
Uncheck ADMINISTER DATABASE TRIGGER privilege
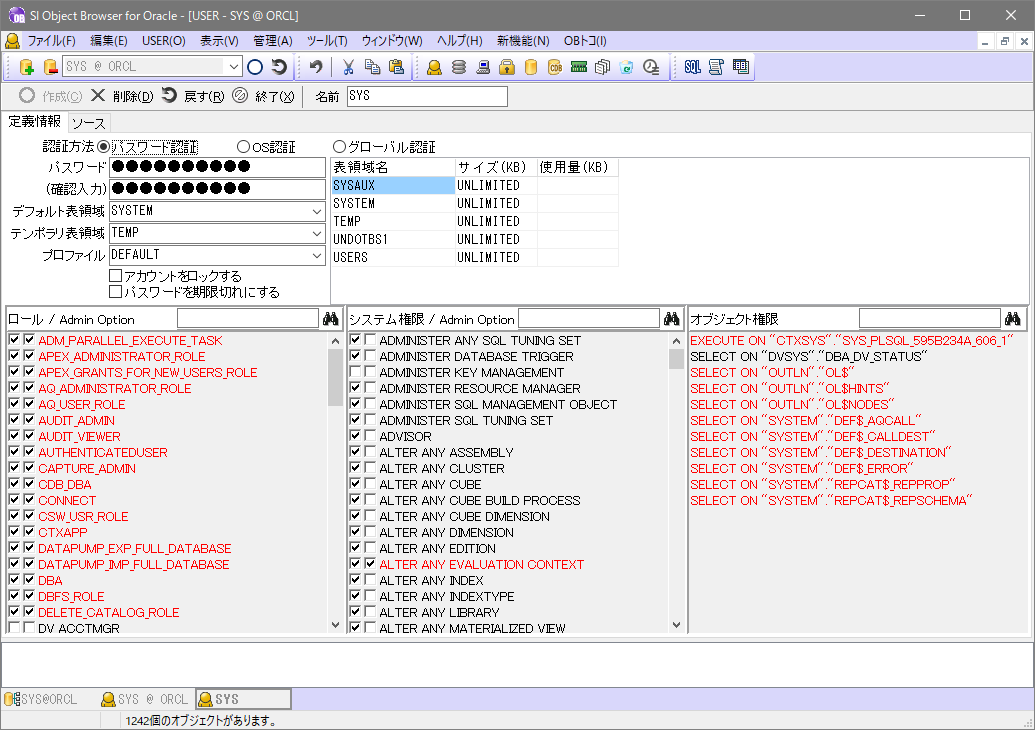(x=355, y=356)
